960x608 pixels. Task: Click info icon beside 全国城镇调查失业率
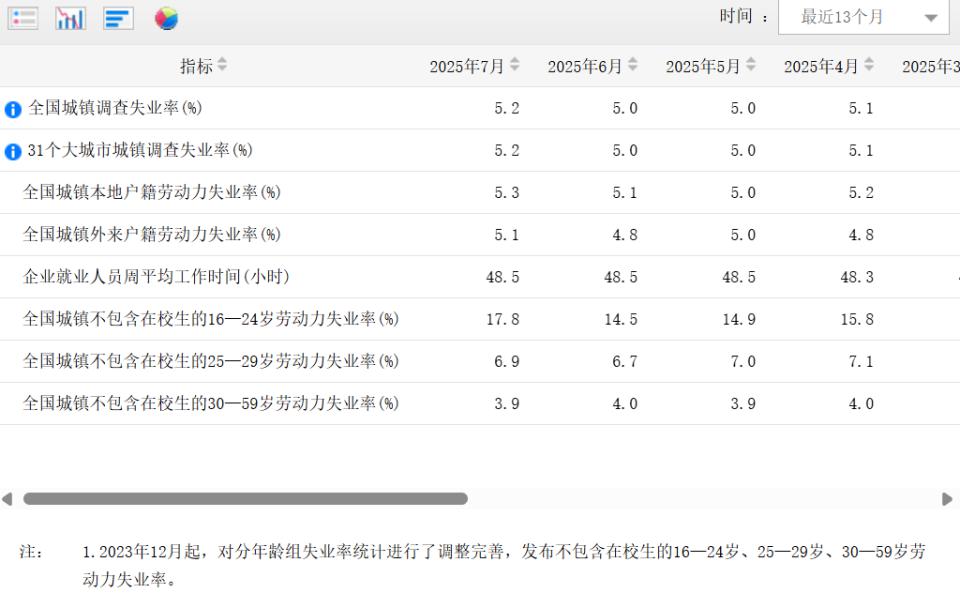(13, 109)
